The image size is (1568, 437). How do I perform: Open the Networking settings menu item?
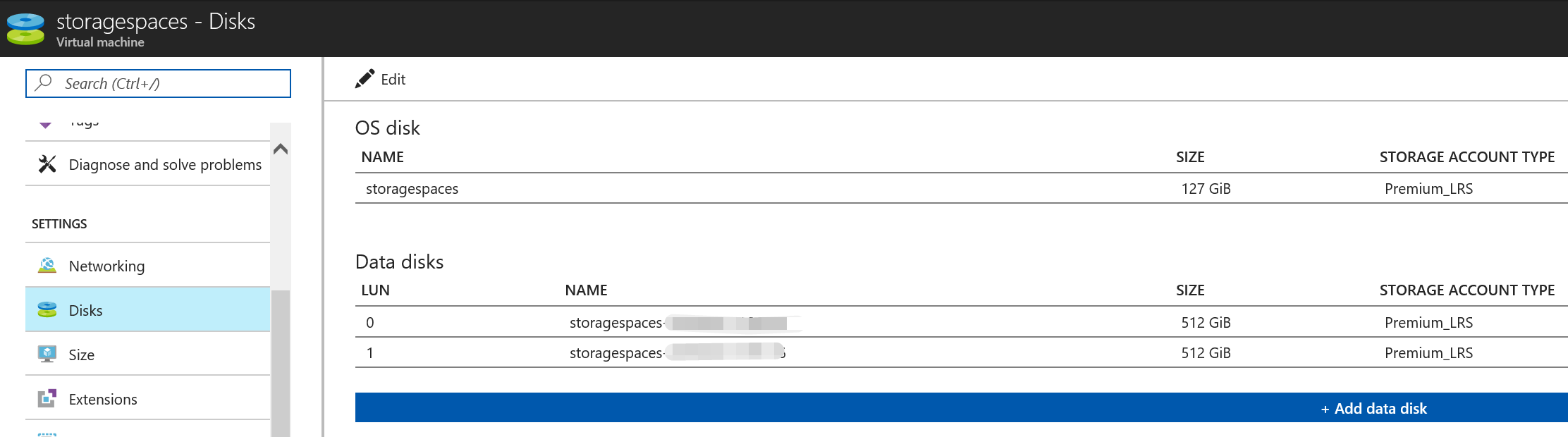pyautogui.click(x=106, y=266)
